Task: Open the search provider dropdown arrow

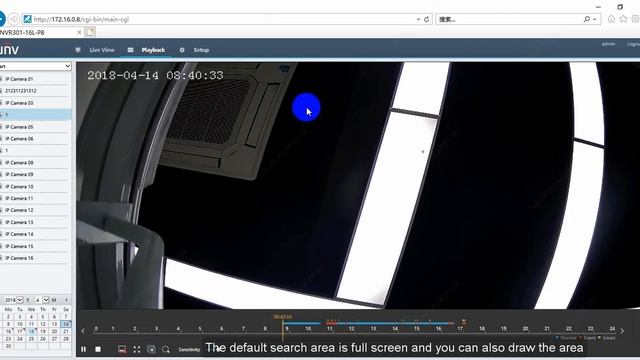Action: tap(595, 19)
